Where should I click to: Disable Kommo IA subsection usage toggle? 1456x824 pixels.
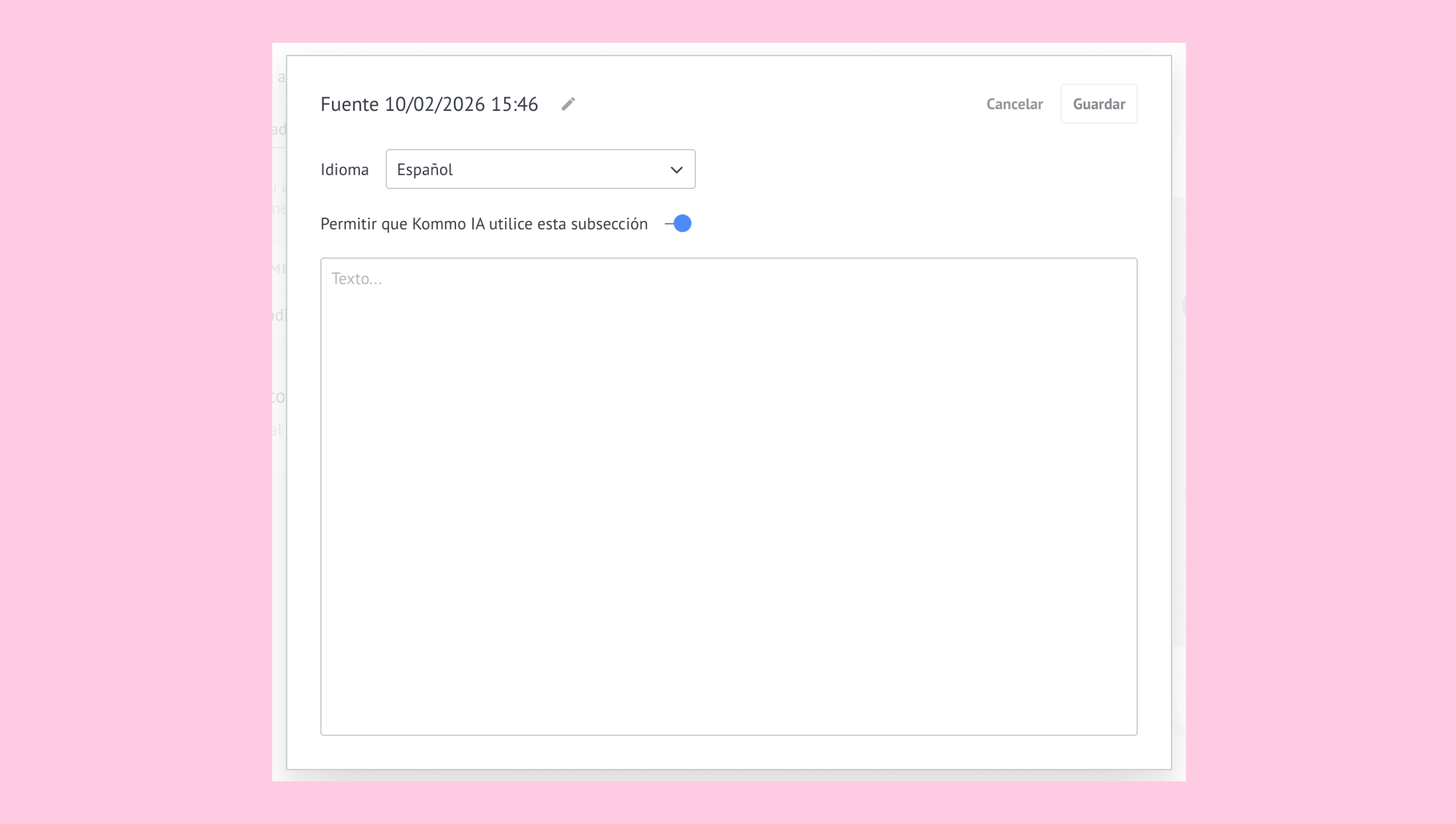point(679,224)
